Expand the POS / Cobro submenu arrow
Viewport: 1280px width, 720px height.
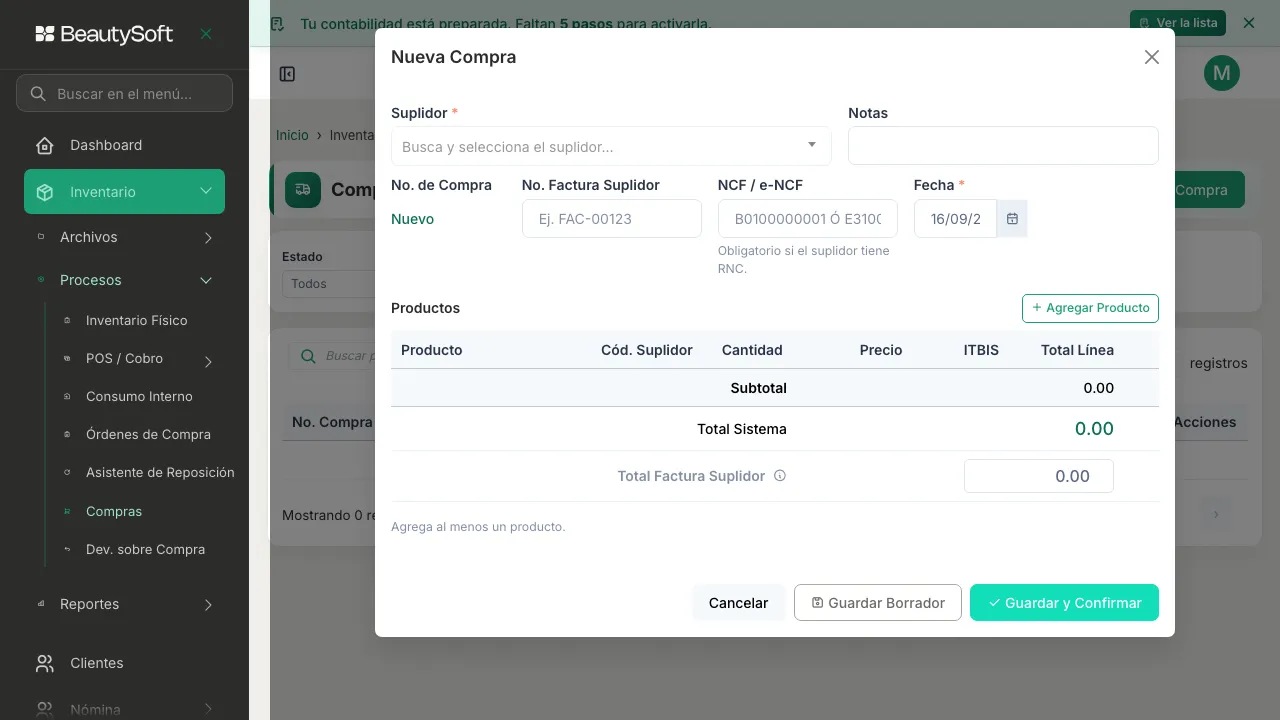click(208, 361)
